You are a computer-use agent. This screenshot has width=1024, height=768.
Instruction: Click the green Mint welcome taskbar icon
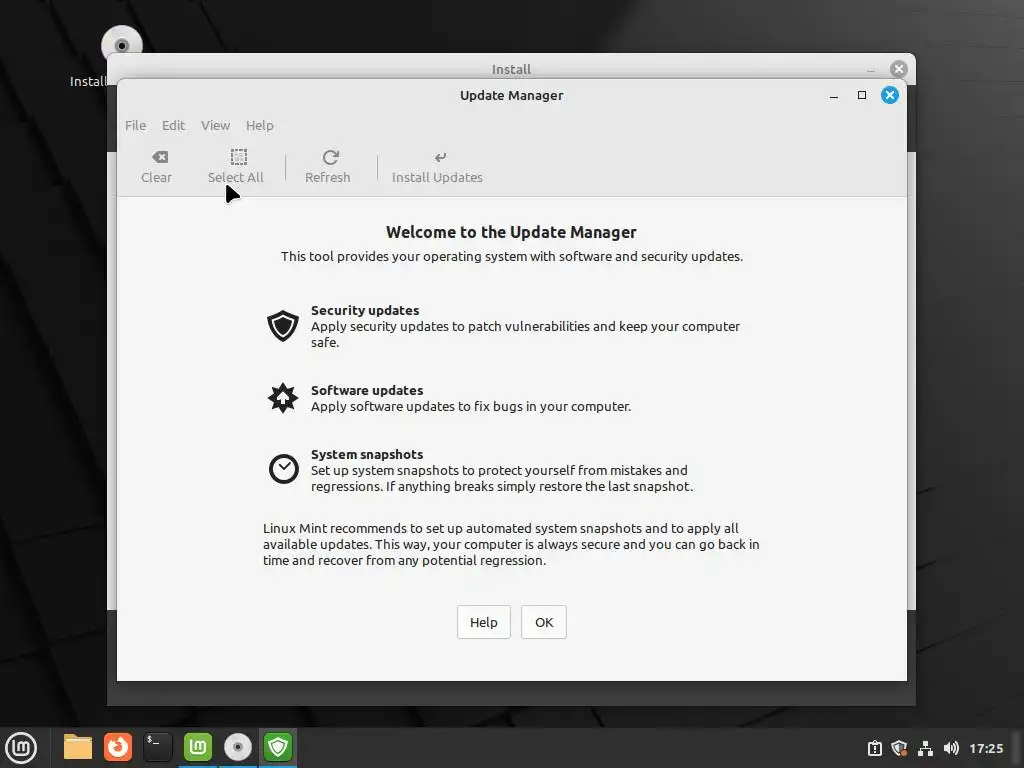point(198,747)
